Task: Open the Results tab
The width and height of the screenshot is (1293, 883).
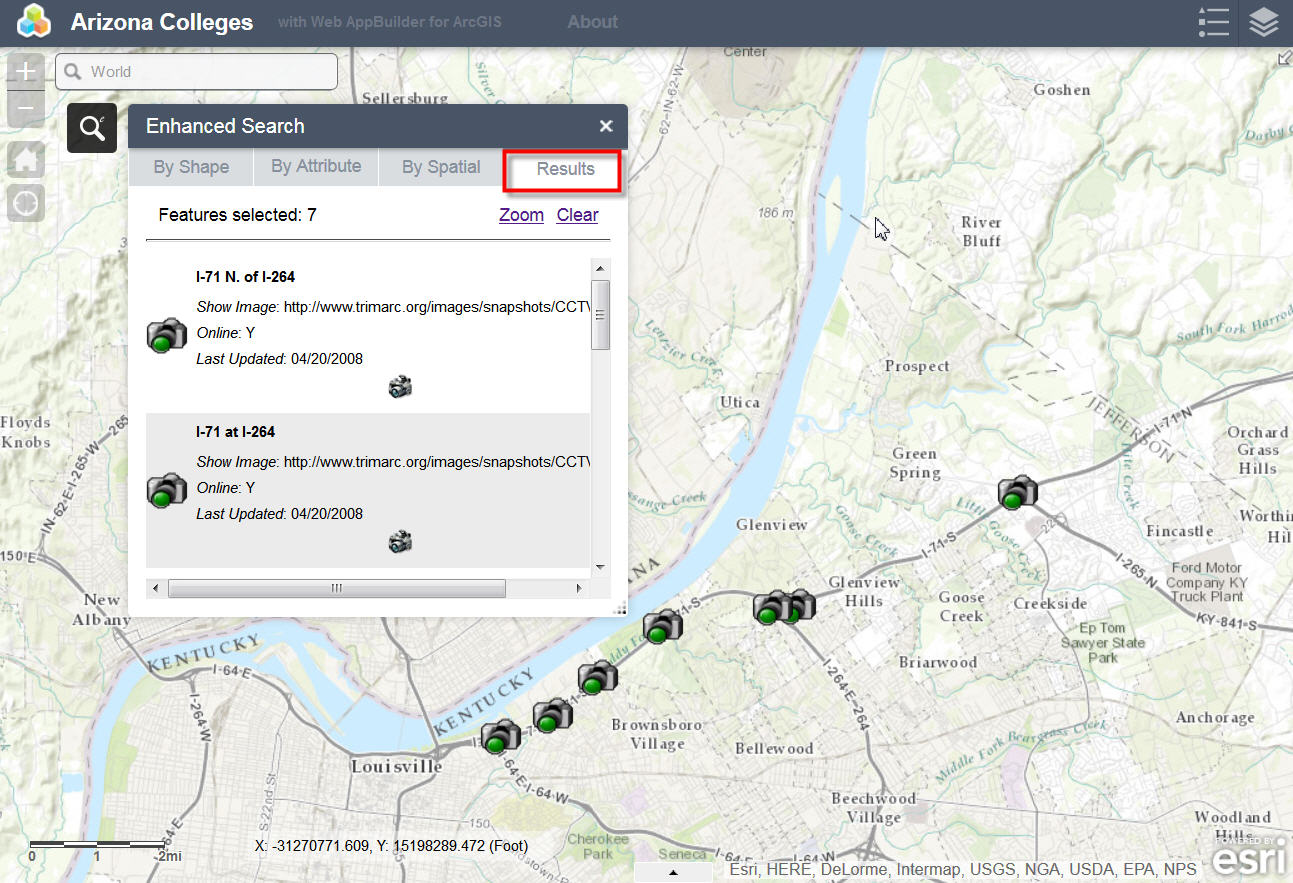Action: tap(565, 169)
